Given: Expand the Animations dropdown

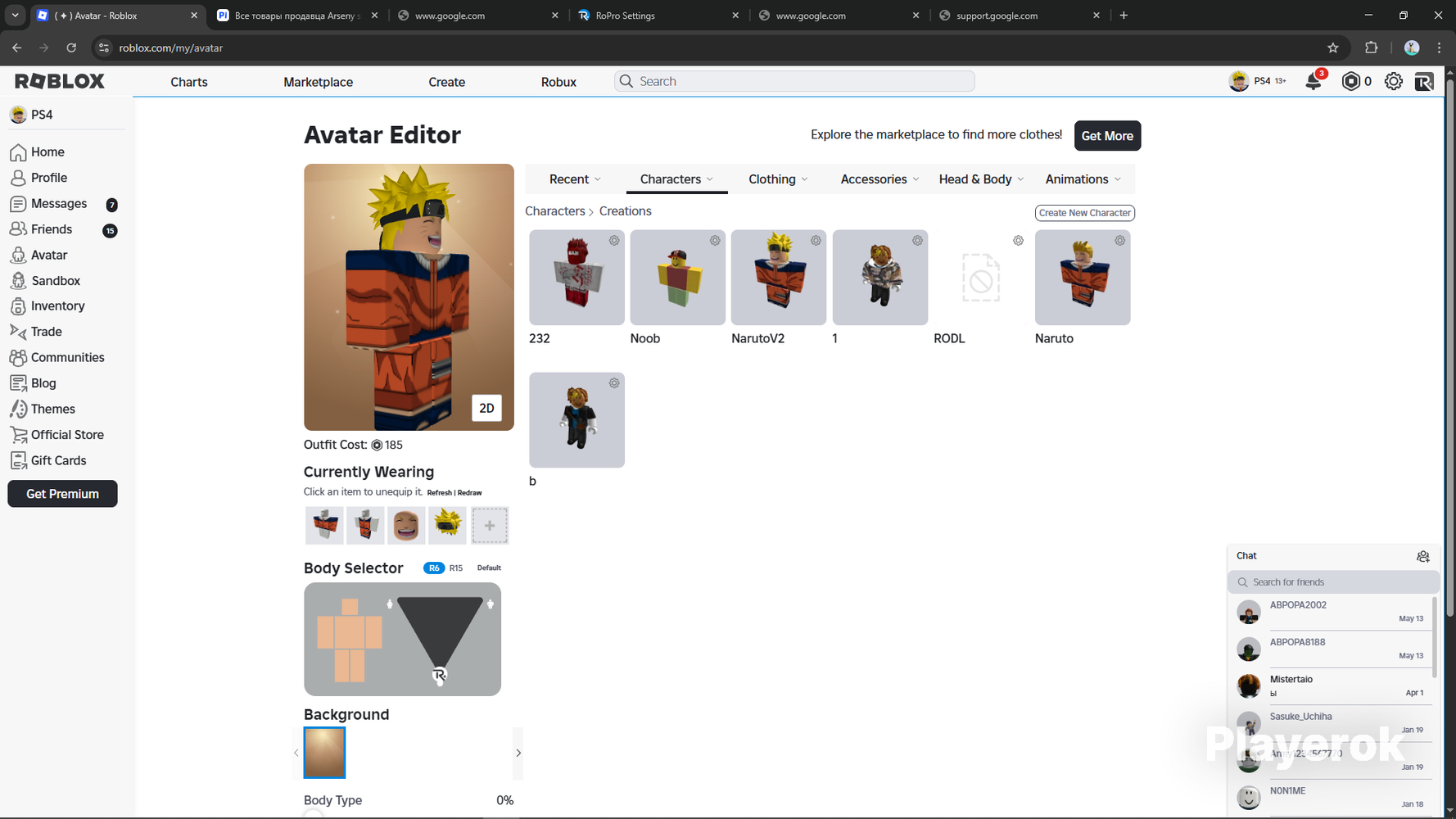Looking at the screenshot, I should (x=1083, y=179).
